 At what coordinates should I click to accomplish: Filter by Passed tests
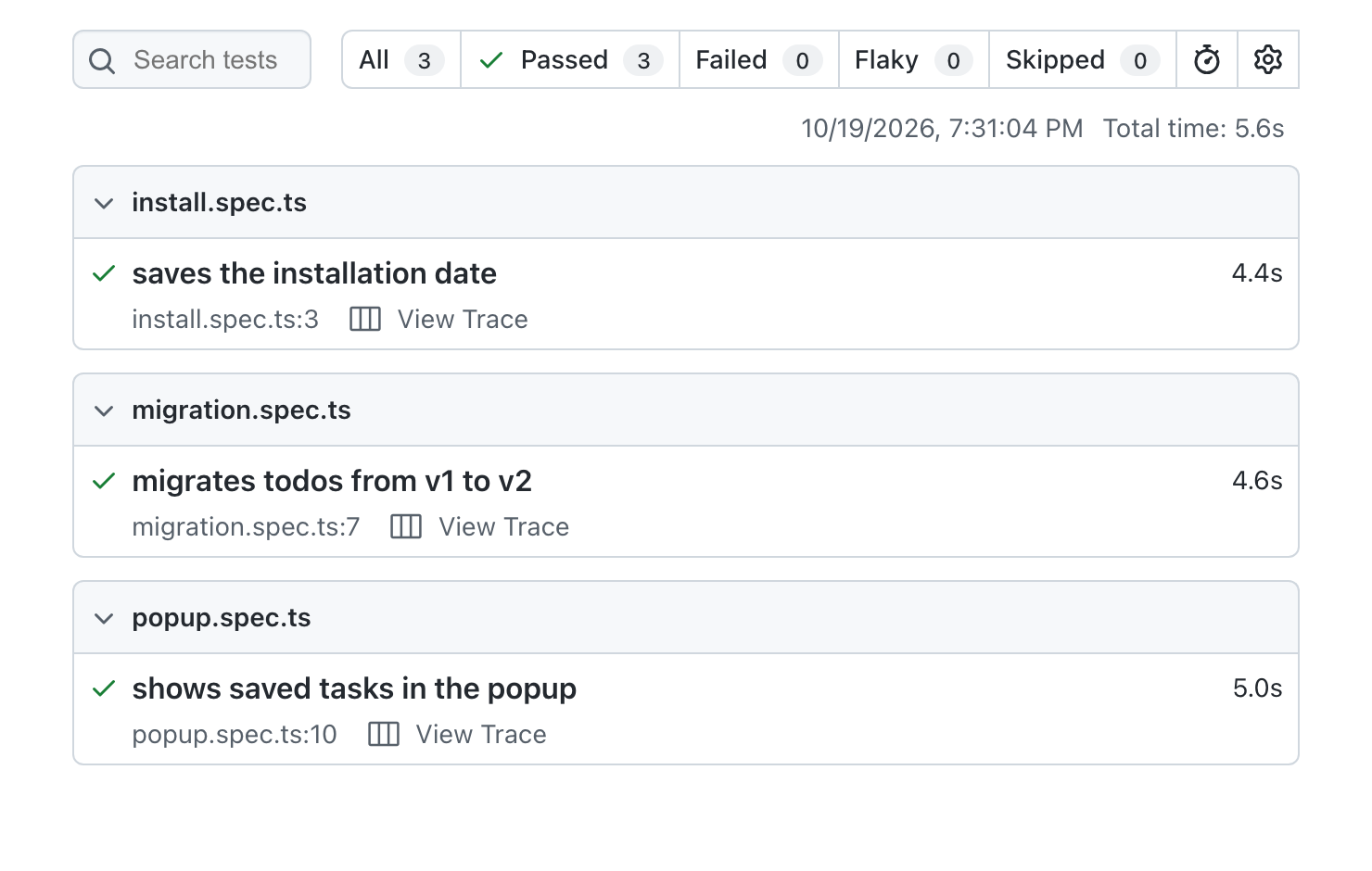(x=570, y=60)
